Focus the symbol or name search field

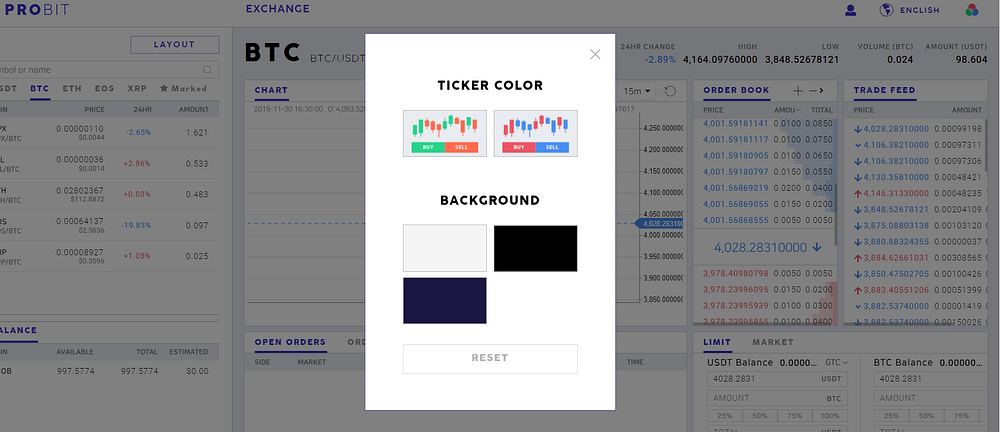pyautogui.click(x=108, y=70)
